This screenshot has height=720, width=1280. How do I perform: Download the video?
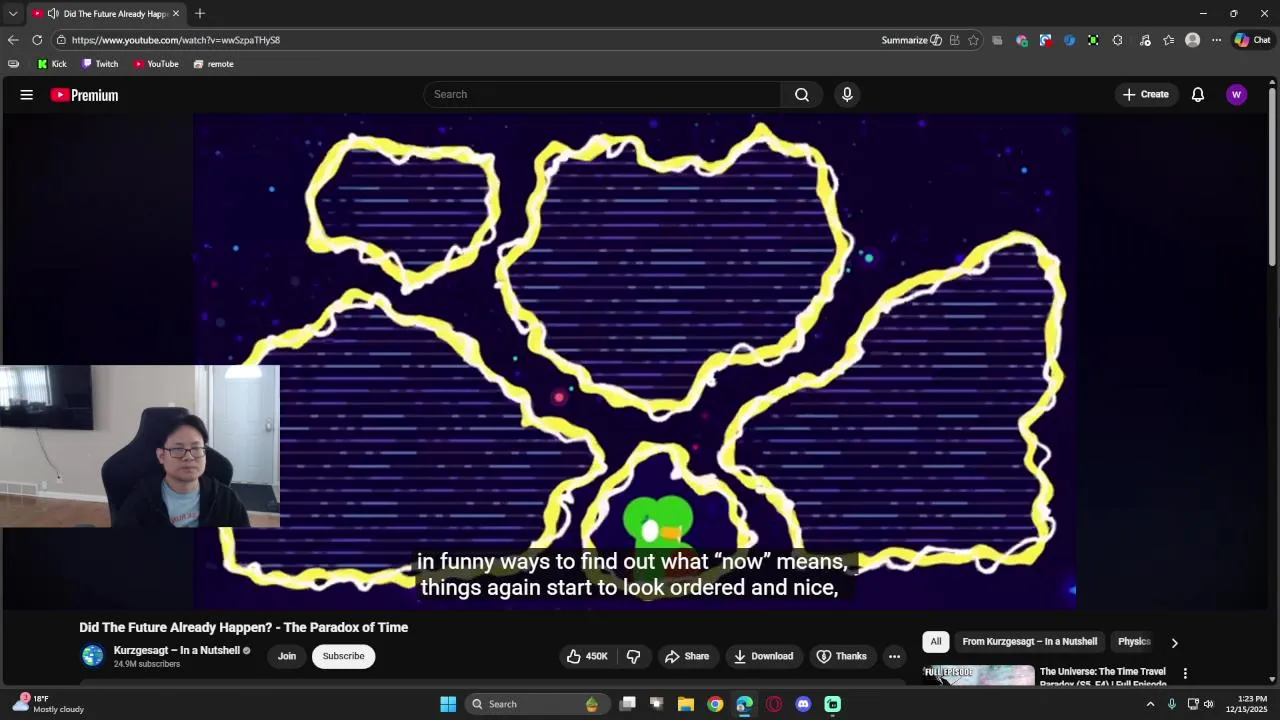click(x=763, y=656)
